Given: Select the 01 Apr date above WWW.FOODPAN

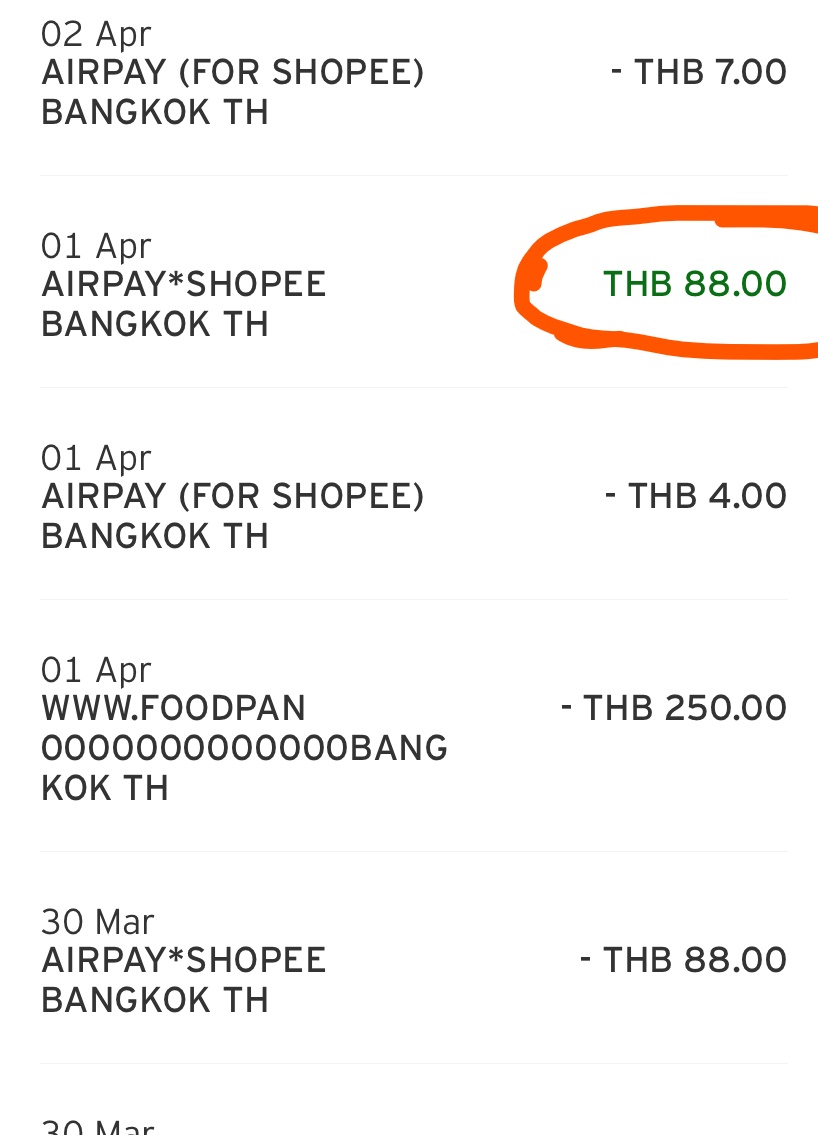Looking at the screenshot, I should [x=96, y=670].
